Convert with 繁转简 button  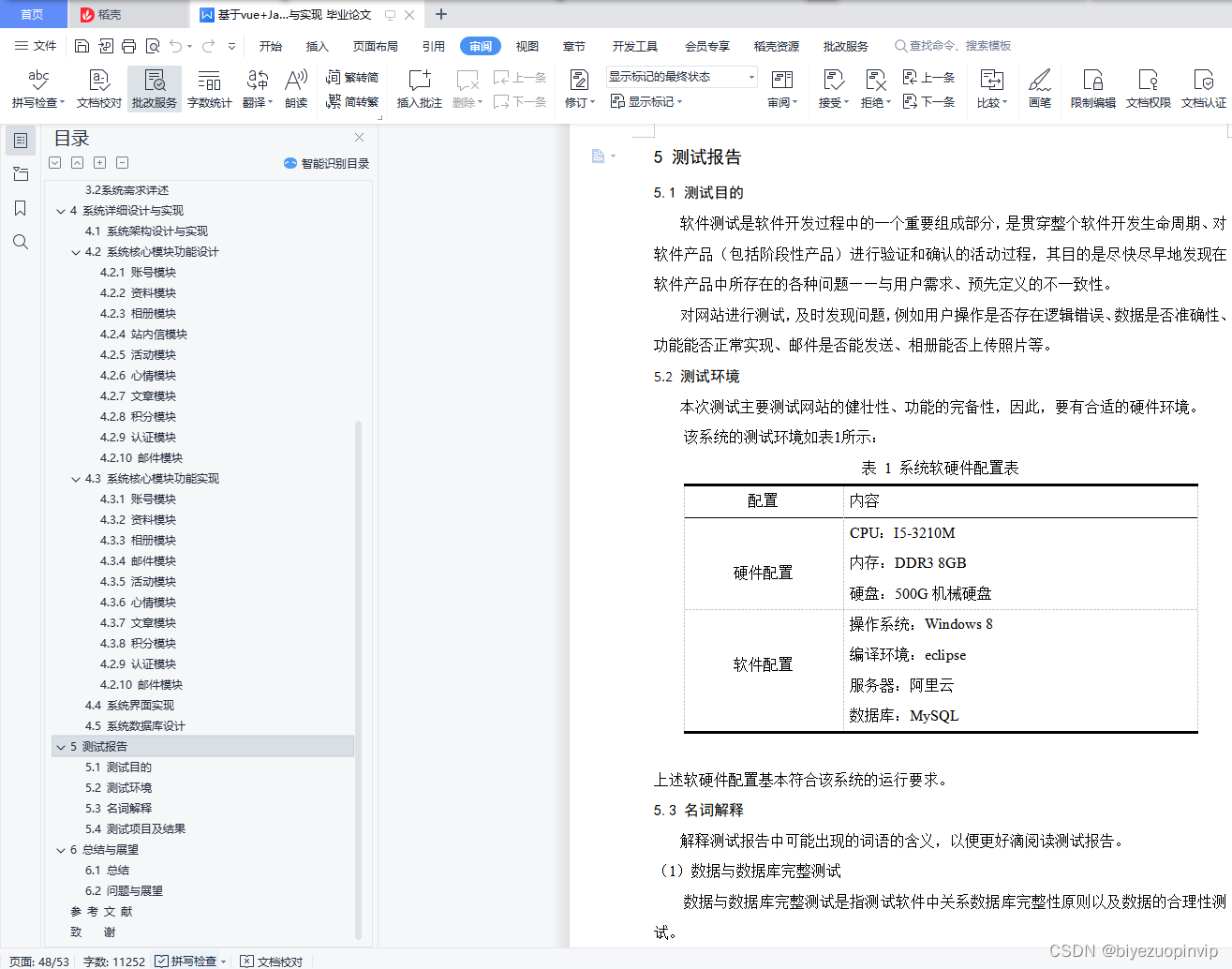[x=352, y=77]
